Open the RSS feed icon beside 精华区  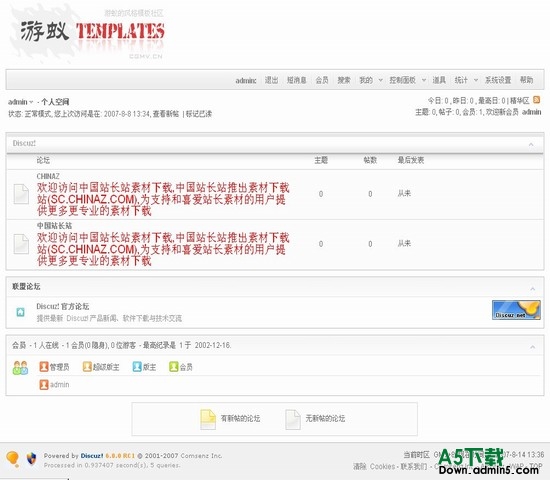click(536, 100)
